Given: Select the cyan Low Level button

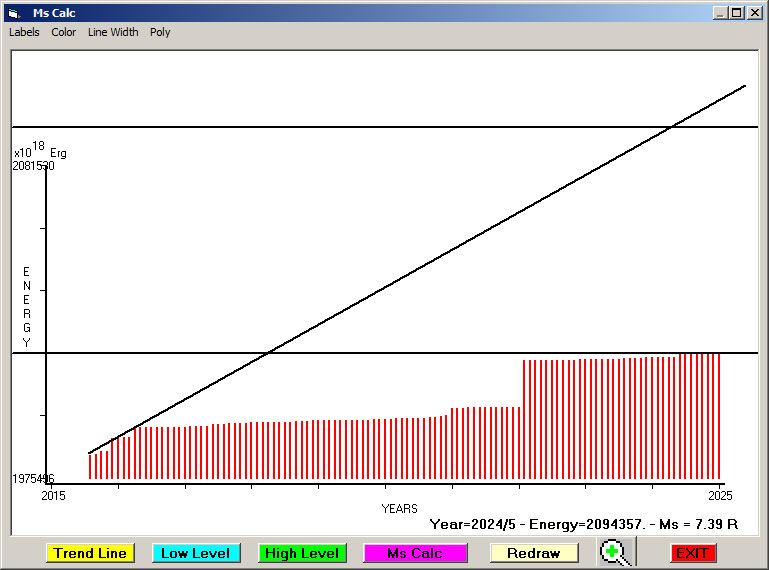Looking at the screenshot, I should 195,553.
